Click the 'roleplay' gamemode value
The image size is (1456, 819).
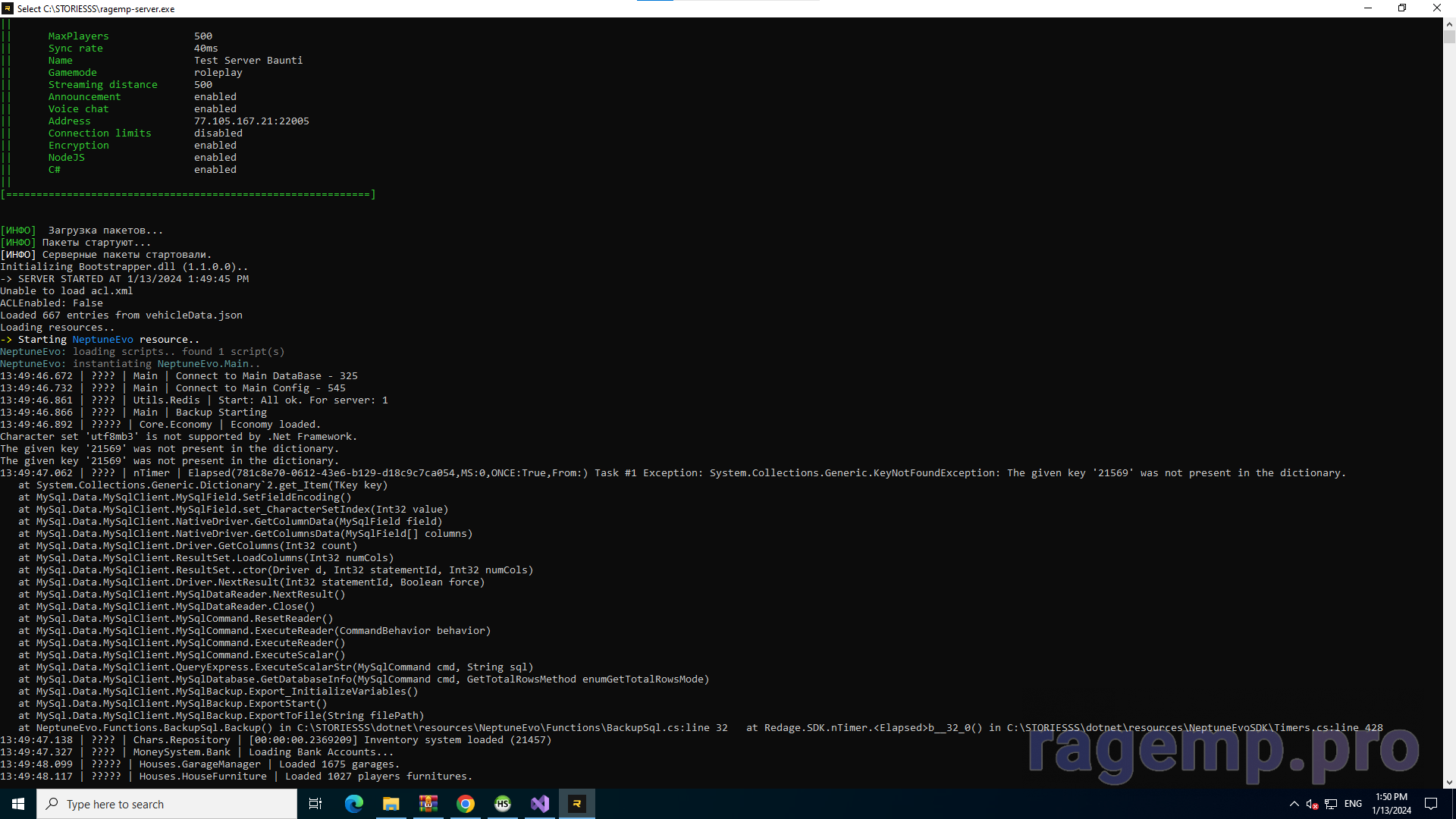point(218,72)
